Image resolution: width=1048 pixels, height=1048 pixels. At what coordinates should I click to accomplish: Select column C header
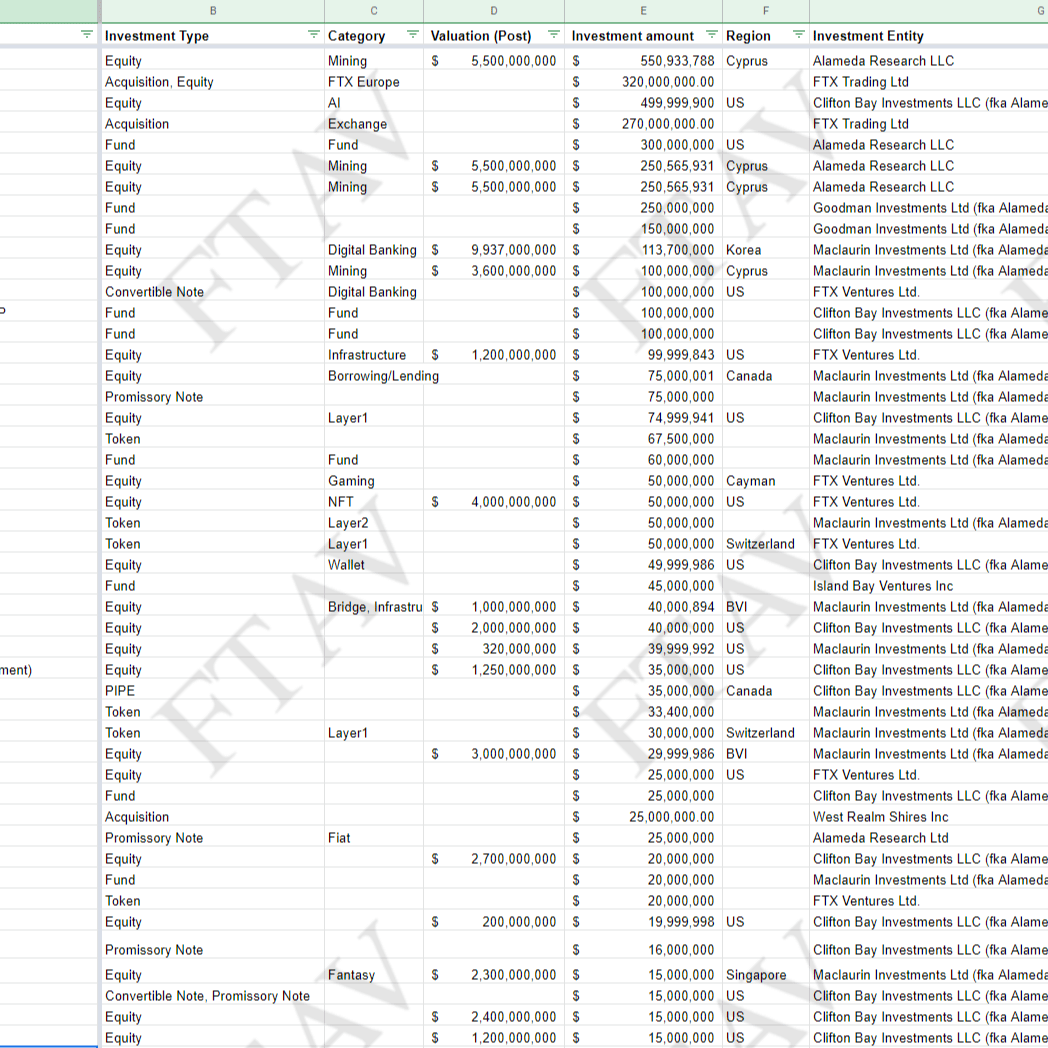pyautogui.click(x=374, y=10)
